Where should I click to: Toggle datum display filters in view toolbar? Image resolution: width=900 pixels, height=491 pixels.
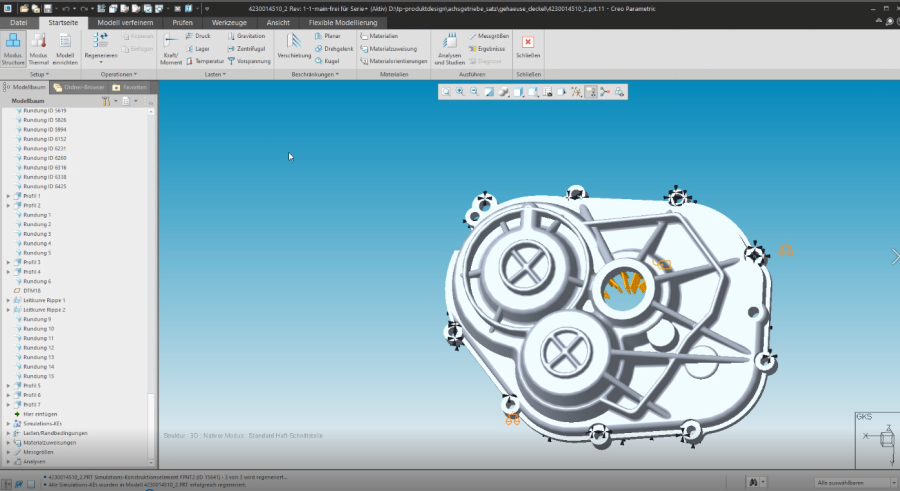point(576,92)
